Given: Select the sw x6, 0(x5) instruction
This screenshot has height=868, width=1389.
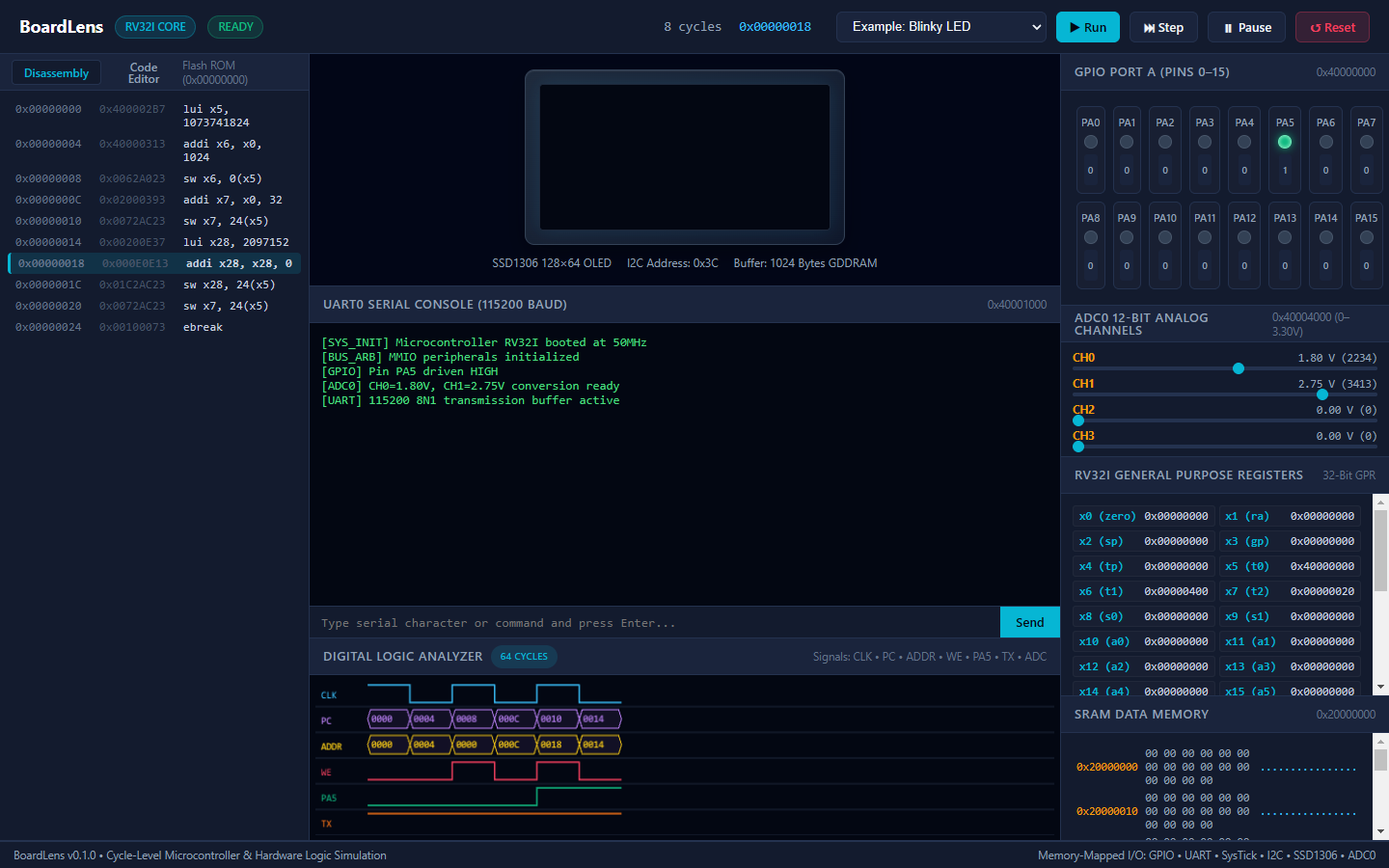Looking at the screenshot, I should pos(154,178).
